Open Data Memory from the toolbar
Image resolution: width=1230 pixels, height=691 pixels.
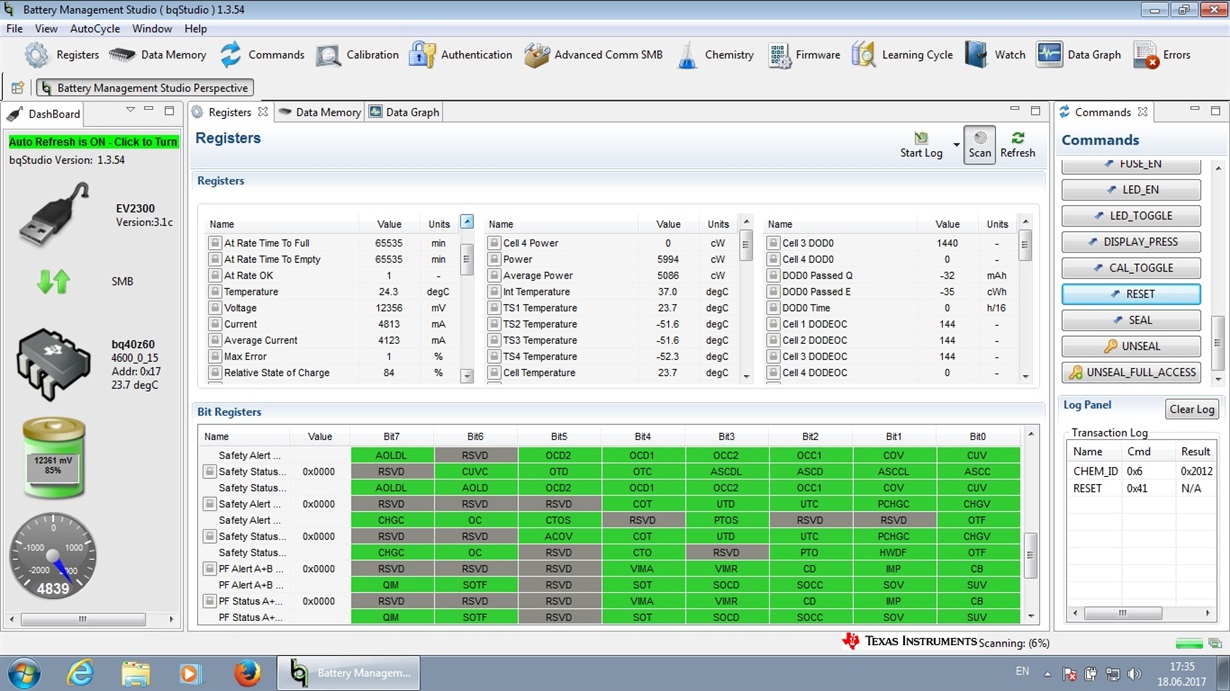coord(157,55)
